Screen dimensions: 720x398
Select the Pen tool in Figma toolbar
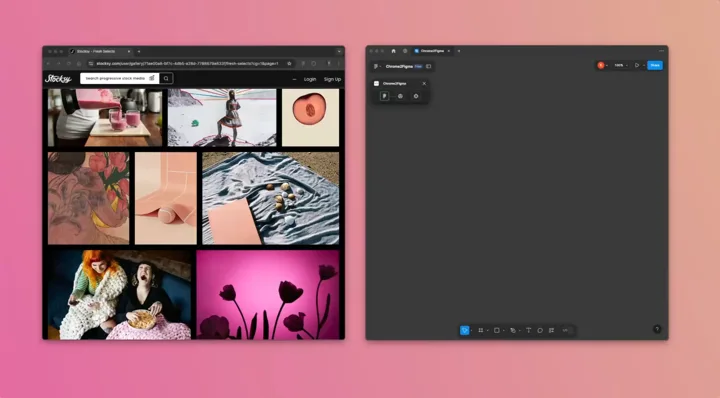pyautogui.click(x=512, y=330)
